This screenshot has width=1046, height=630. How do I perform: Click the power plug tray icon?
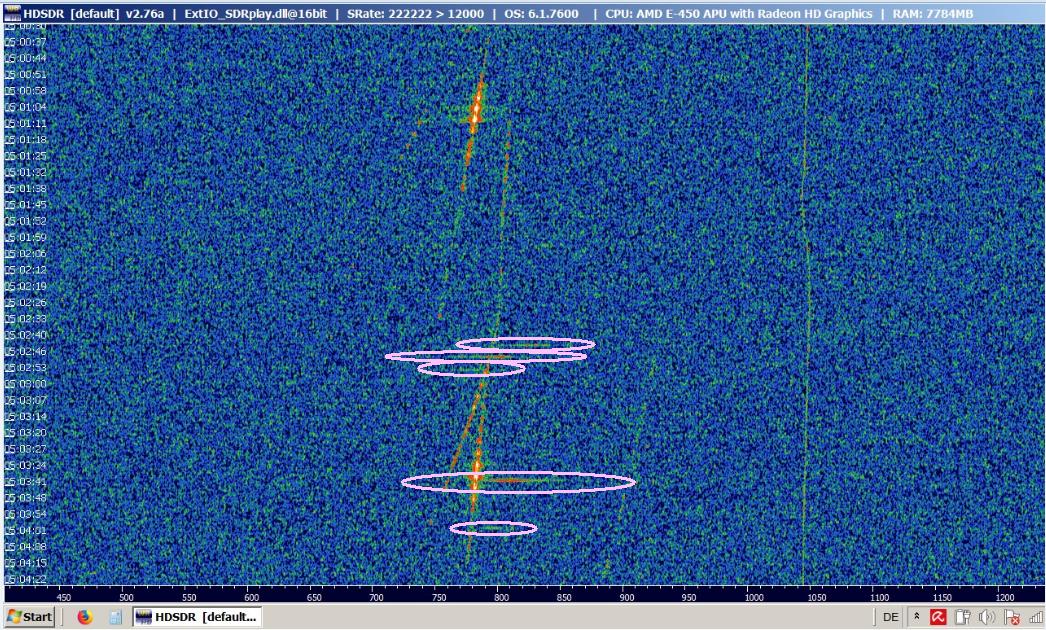pyautogui.click(x=963, y=617)
